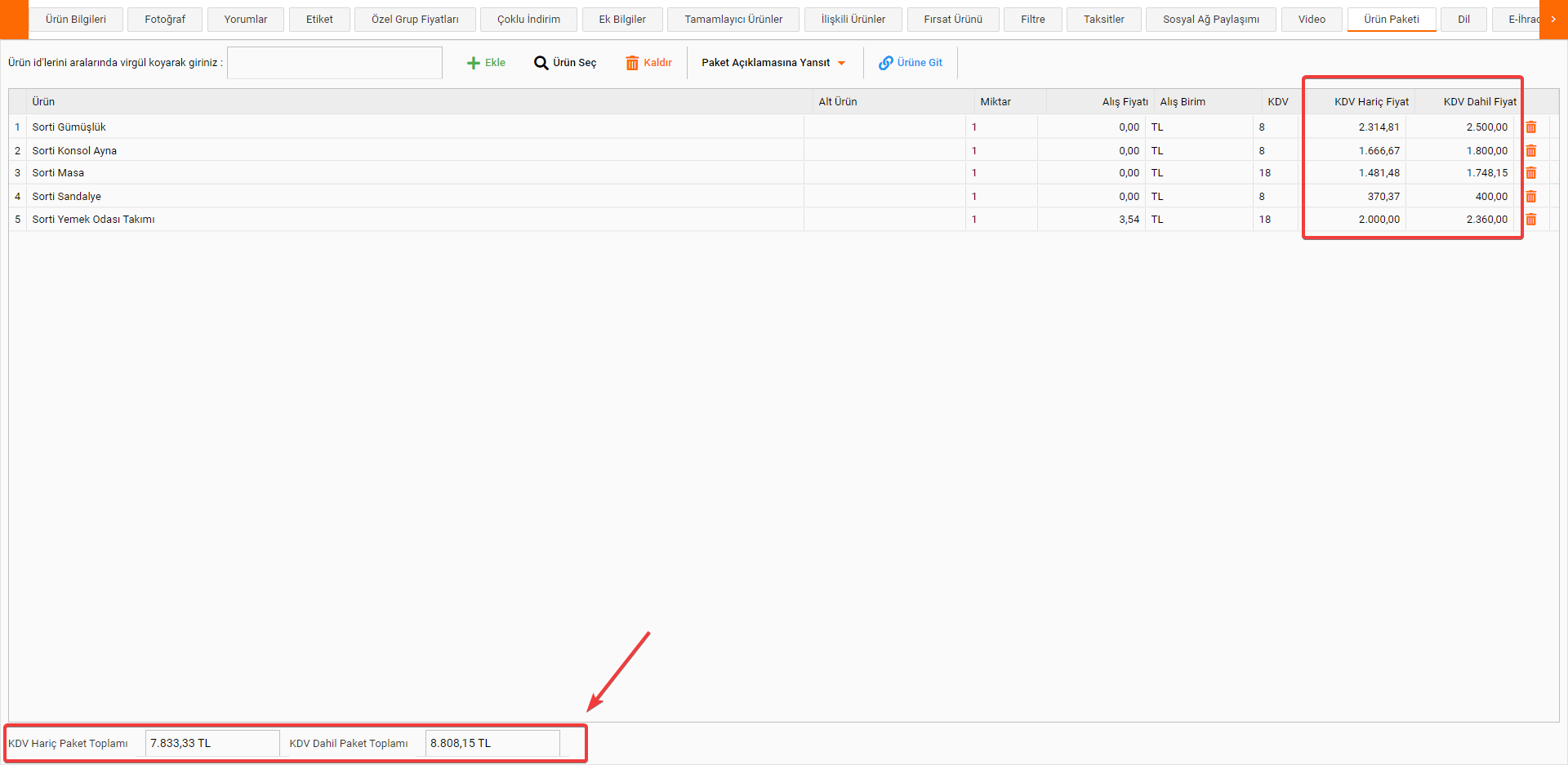Click the Ekle button label
The width and height of the screenshot is (1568, 765).
[x=495, y=63]
